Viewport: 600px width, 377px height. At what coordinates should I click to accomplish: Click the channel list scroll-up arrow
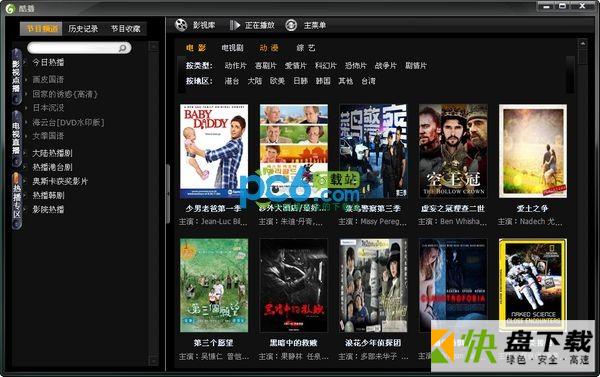pyautogui.click(x=153, y=46)
